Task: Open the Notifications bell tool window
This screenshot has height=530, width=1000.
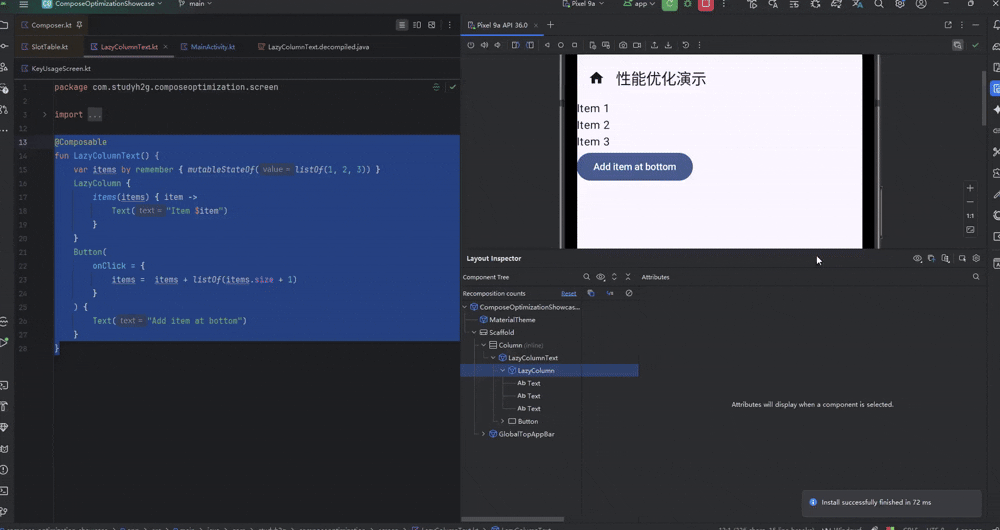Action: [996, 25]
